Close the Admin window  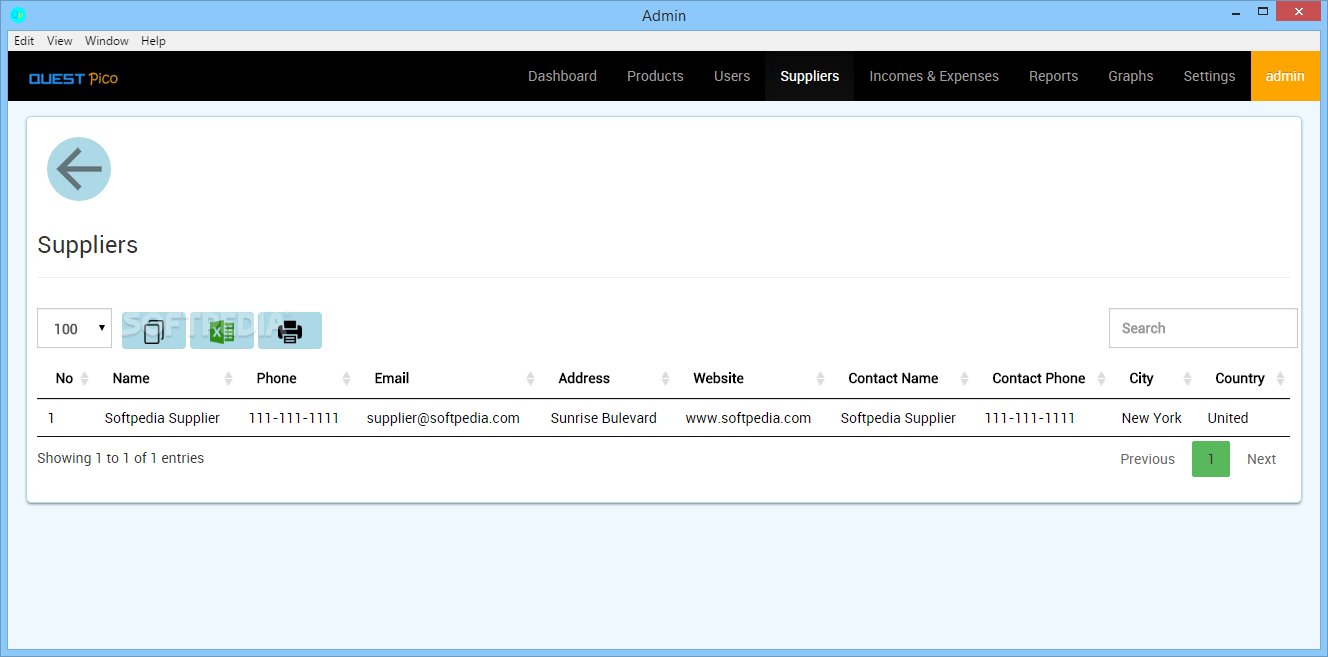click(x=1299, y=11)
